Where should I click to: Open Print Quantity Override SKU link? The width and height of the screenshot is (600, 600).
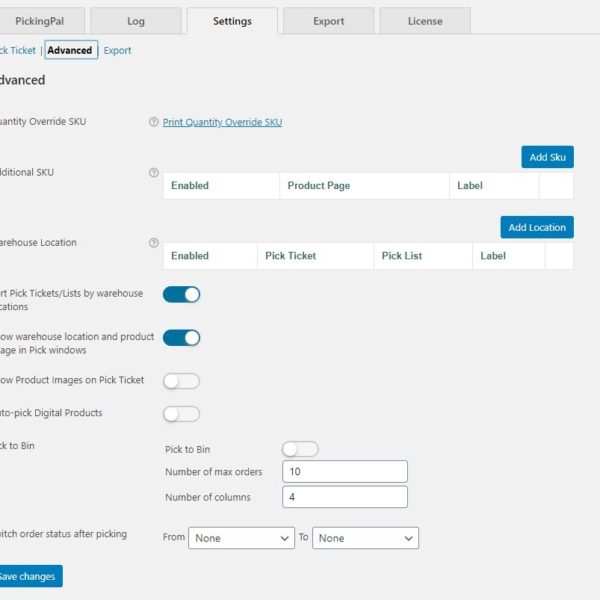click(222, 122)
